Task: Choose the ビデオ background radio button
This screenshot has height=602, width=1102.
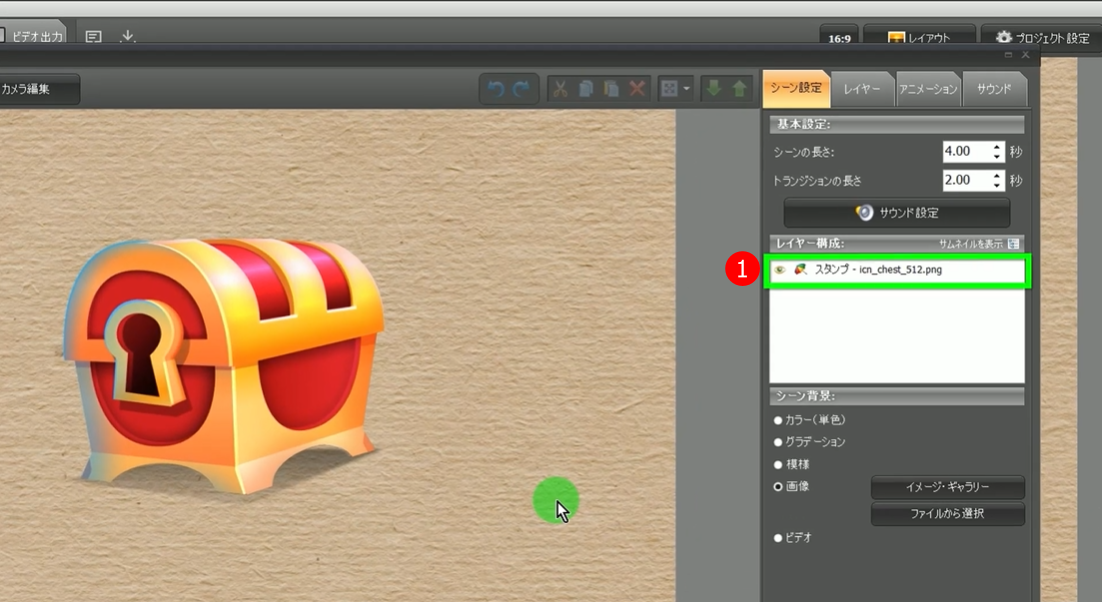Action: tap(778, 538)
